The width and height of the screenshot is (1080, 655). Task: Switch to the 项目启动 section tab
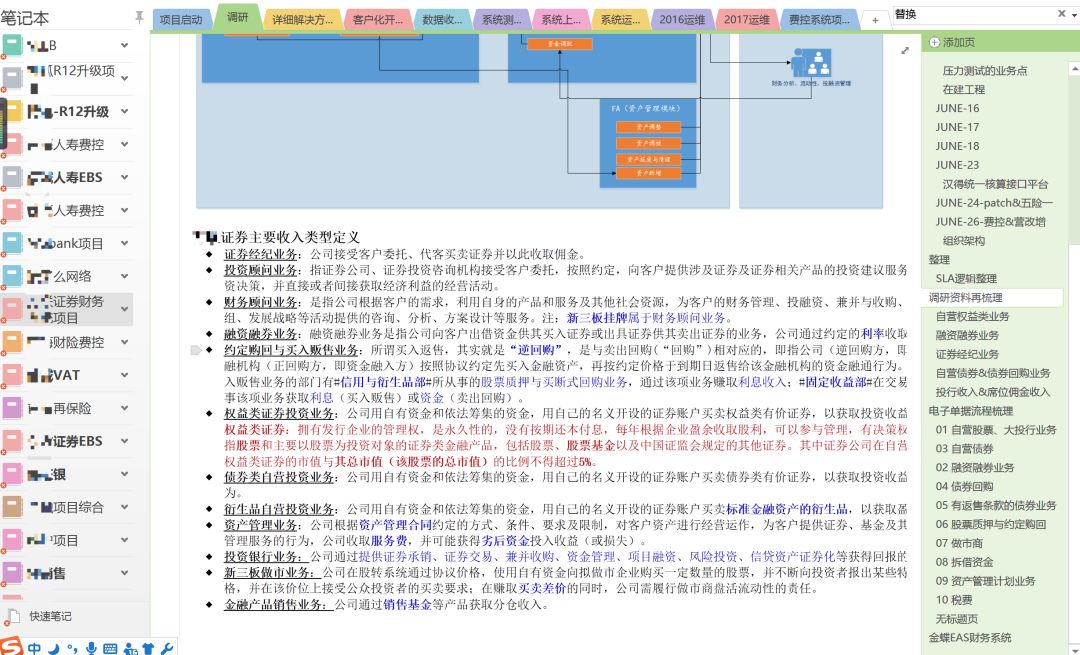point(180,19)
